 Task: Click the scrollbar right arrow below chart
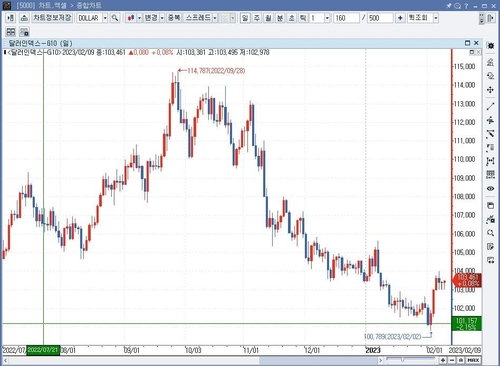coord(380,360)
